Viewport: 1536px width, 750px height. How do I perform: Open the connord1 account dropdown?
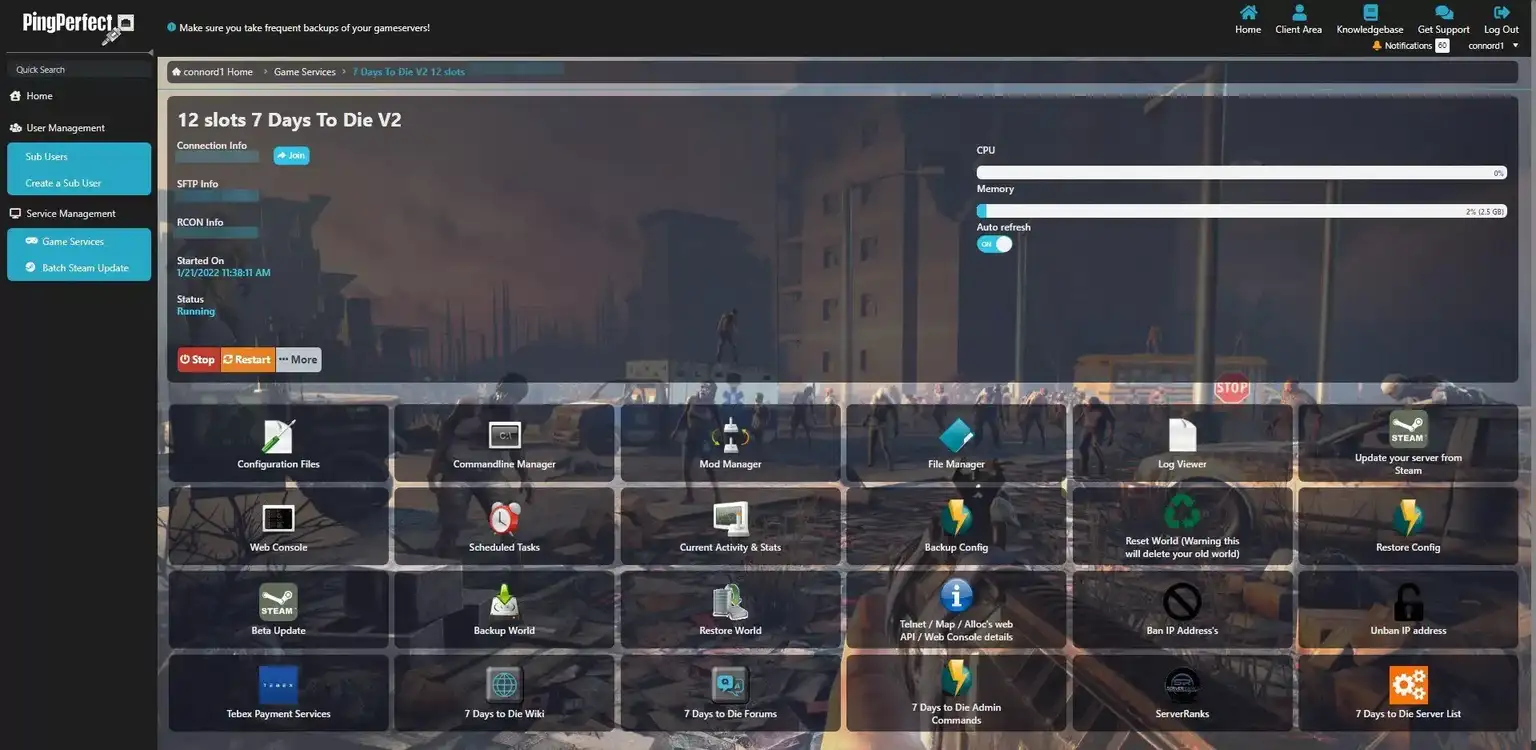pos(1493,46)
